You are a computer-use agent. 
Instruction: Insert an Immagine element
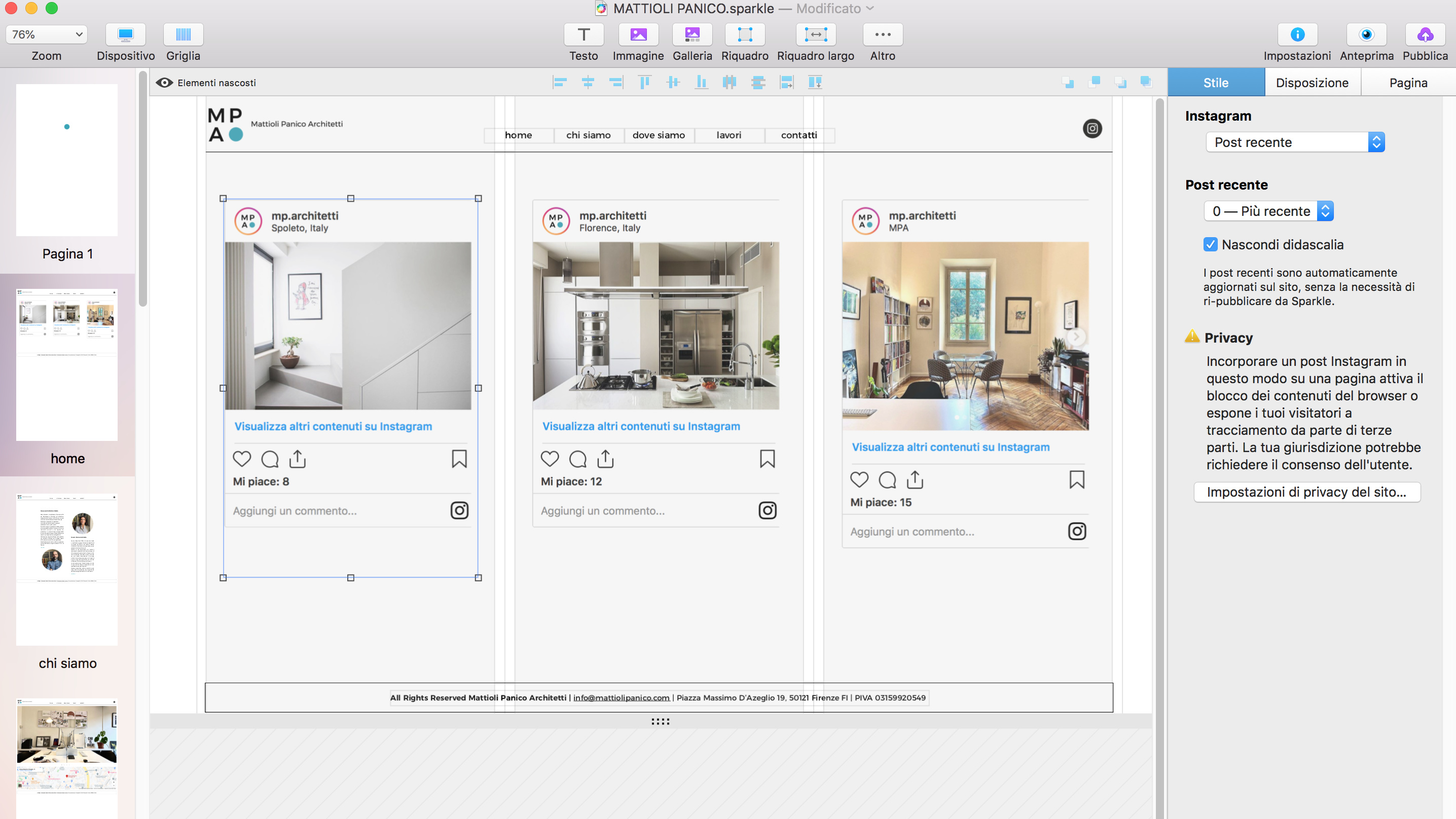click(638, 34)
